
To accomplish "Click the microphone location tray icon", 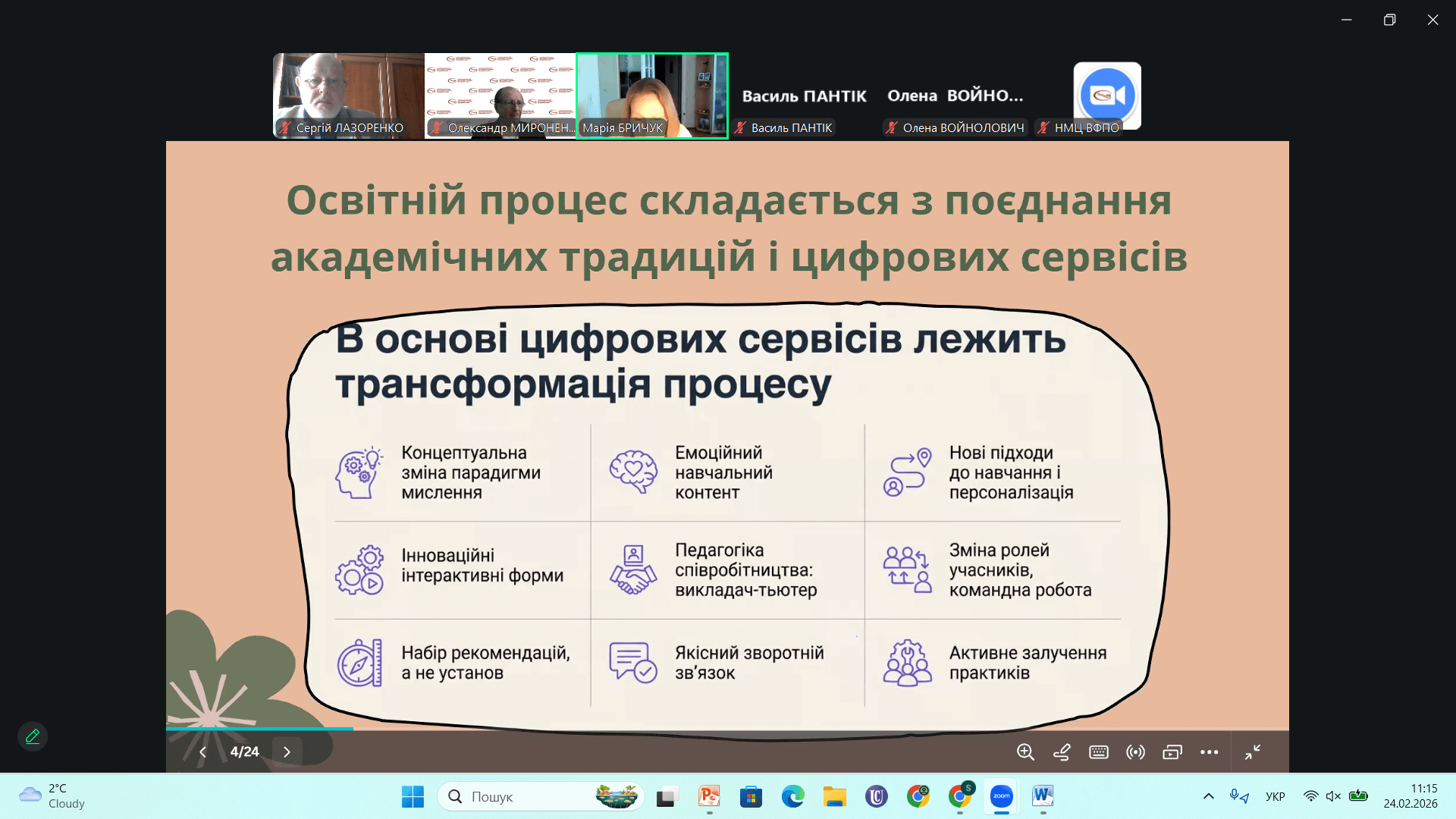I will (x=1239, y=796).
